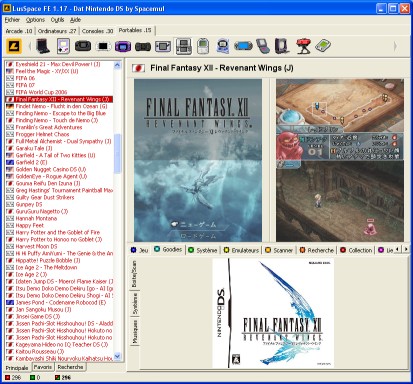The image size is (413, 384).
Task: Click the game list vertical scrollbar thumb
Action: [117, 154]
